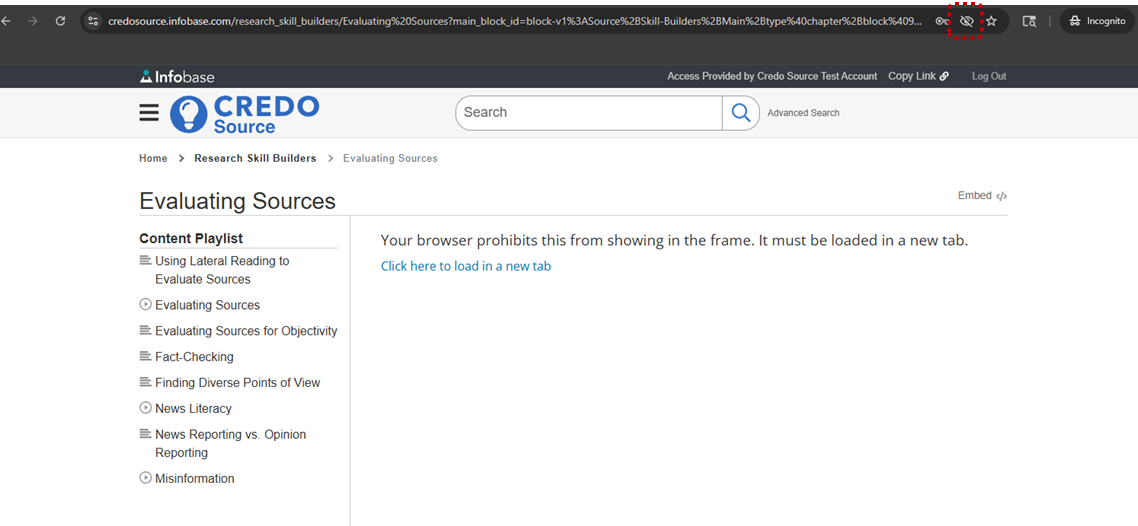
Task: Bookmark this page with the star icon
Action: (x=991, y=21)
